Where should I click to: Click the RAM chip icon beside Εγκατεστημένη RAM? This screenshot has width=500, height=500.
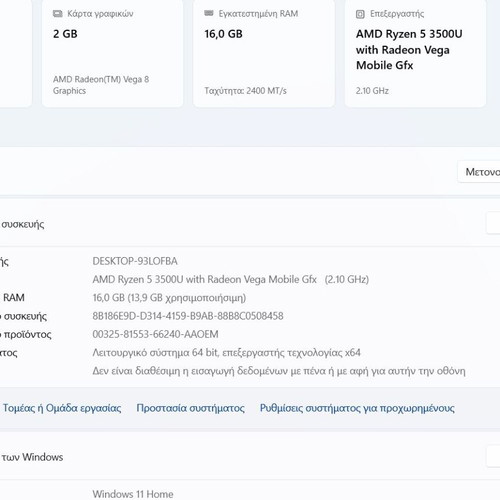click(209, 13)
